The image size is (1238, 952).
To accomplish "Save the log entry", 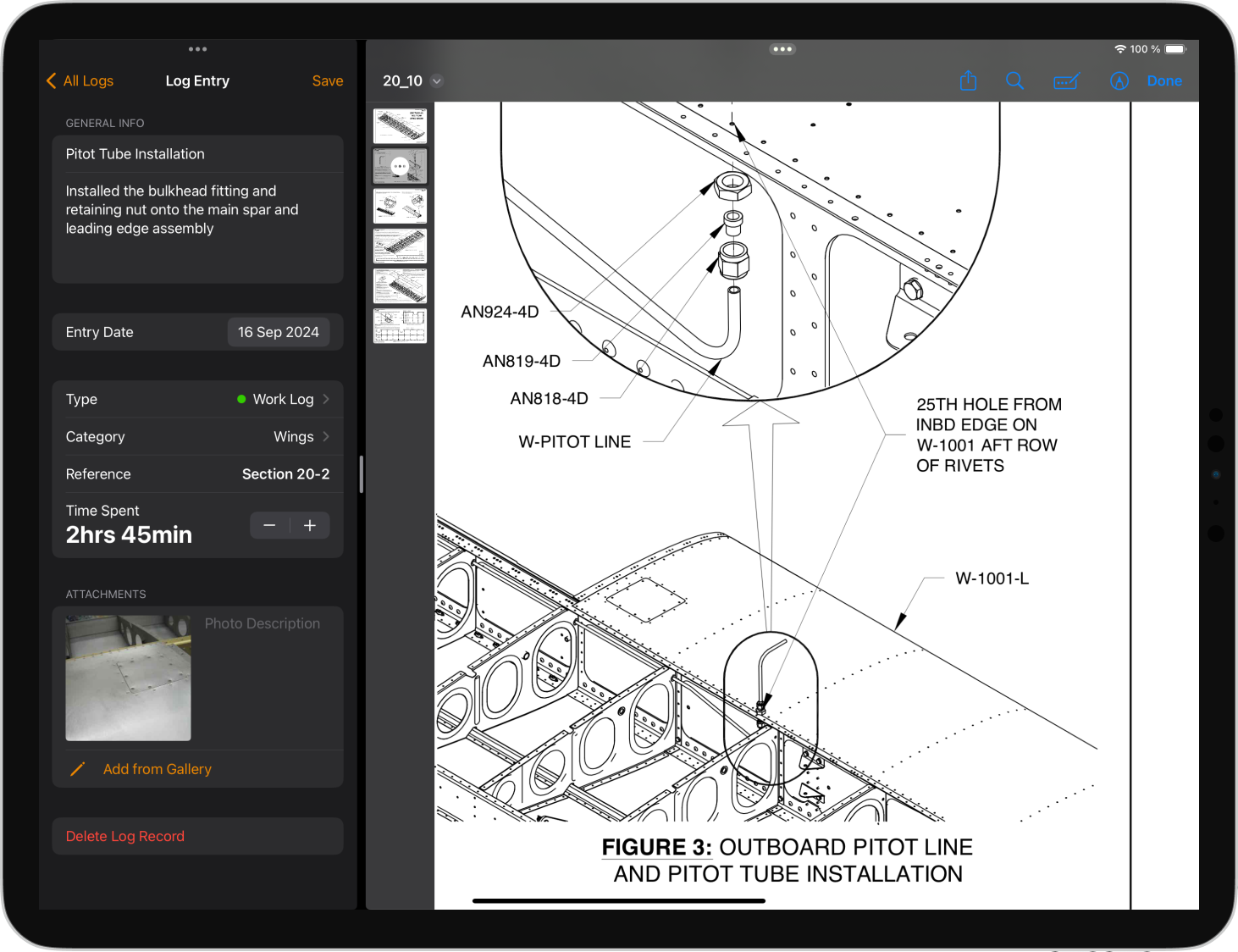I will [x=328, y=81].
